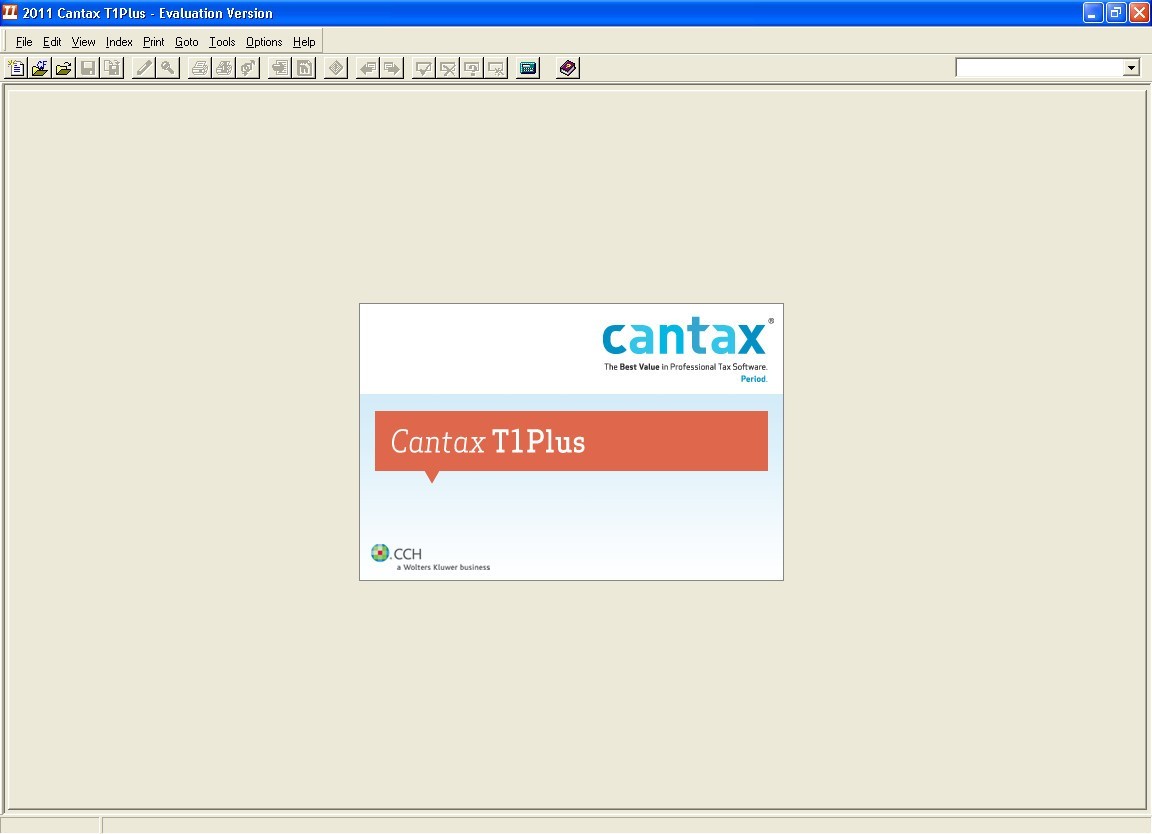1152x834 pixels.
Task: Click the New return toolbar icon
Action: (x=16, y=68)
